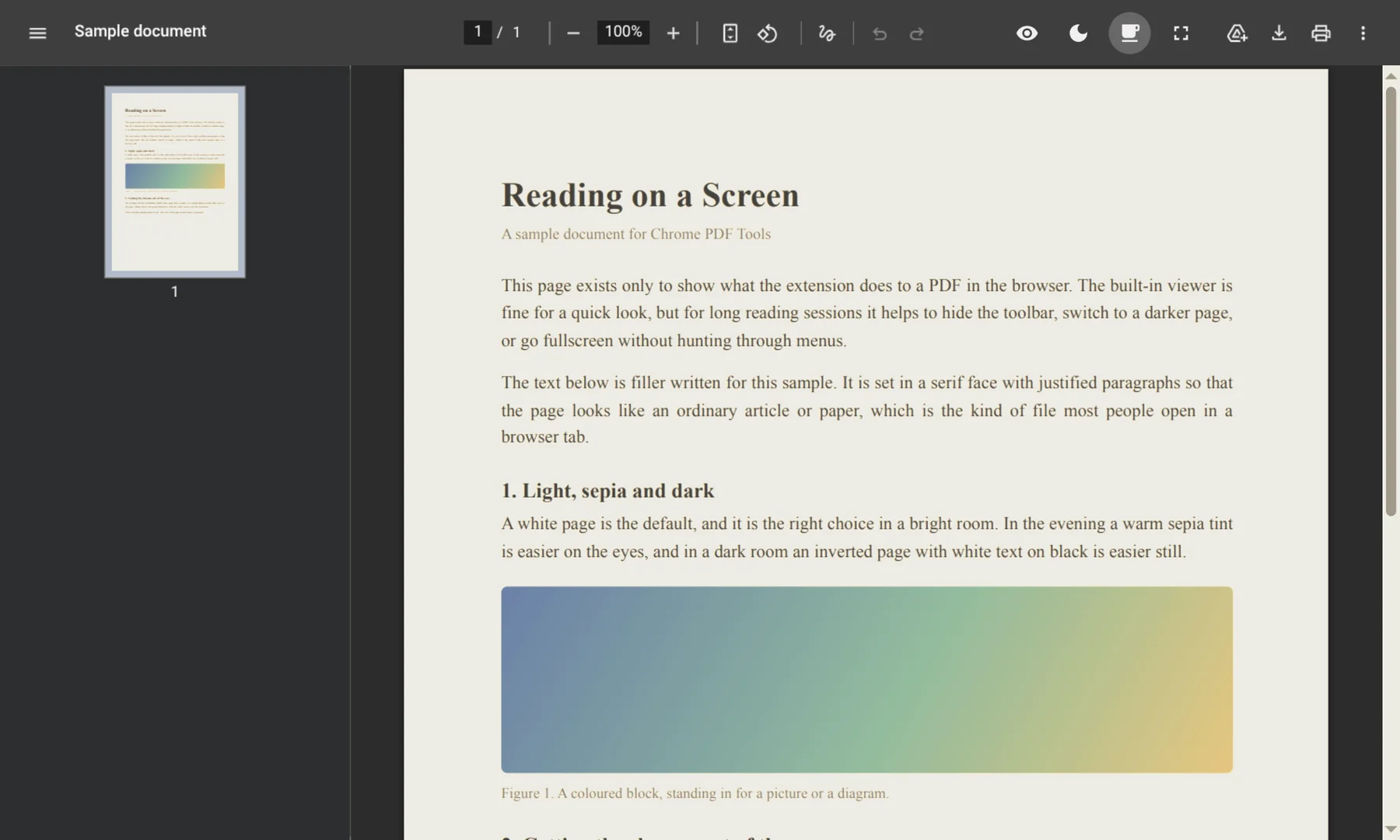
Task: Click the thumbnail page label '1'
Action: tap(174, 292)
